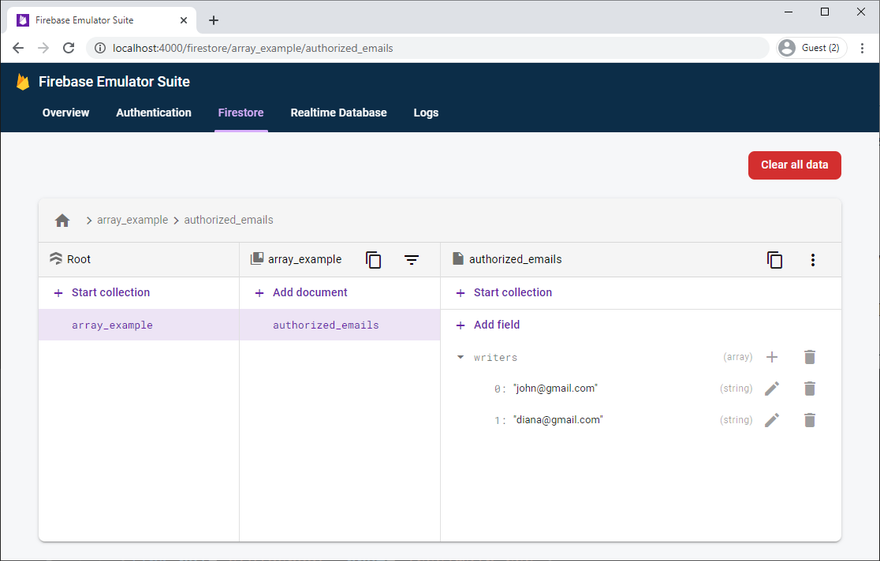
Task: Collapse the writers array field
Action: [x=460, y=357]
